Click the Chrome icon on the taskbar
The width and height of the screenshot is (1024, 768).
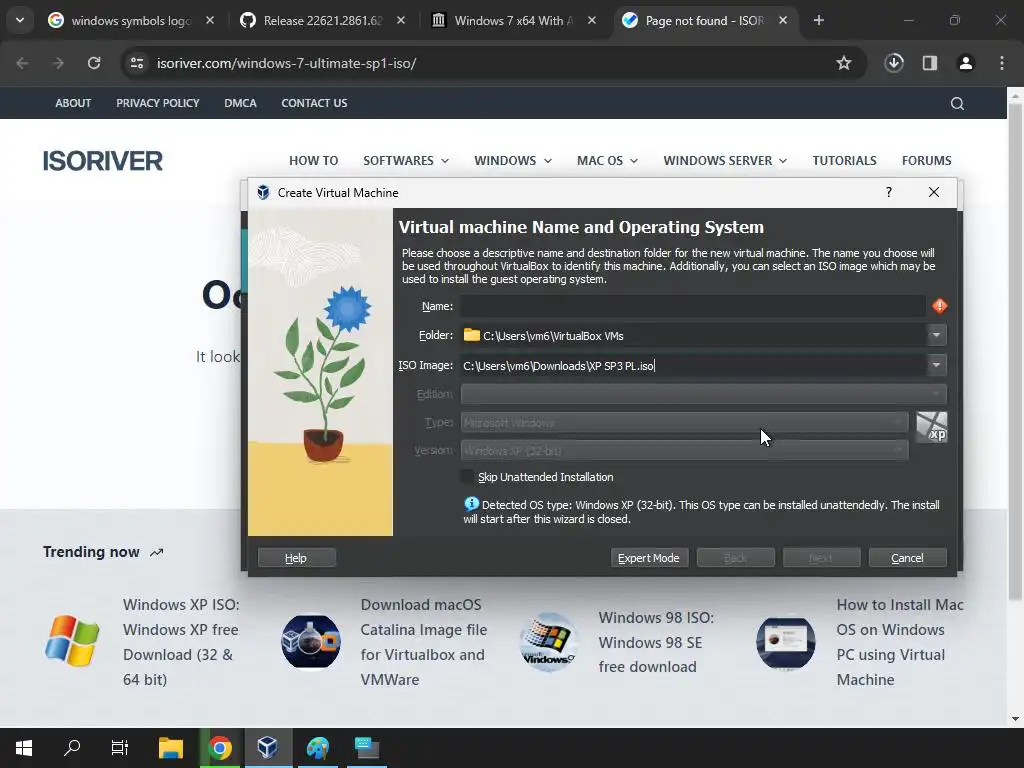point(220,748)
